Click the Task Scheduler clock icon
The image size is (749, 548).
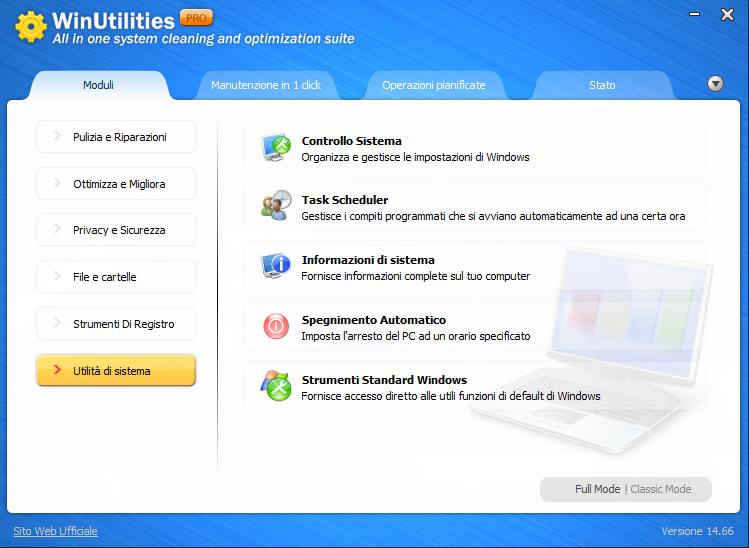tap(276, 205)
